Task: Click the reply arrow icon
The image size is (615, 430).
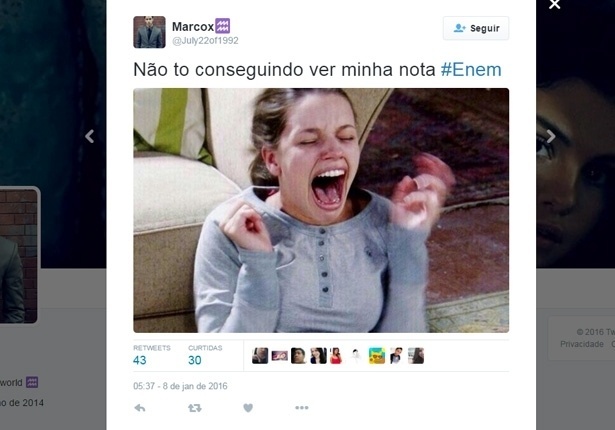Action: 140,408
